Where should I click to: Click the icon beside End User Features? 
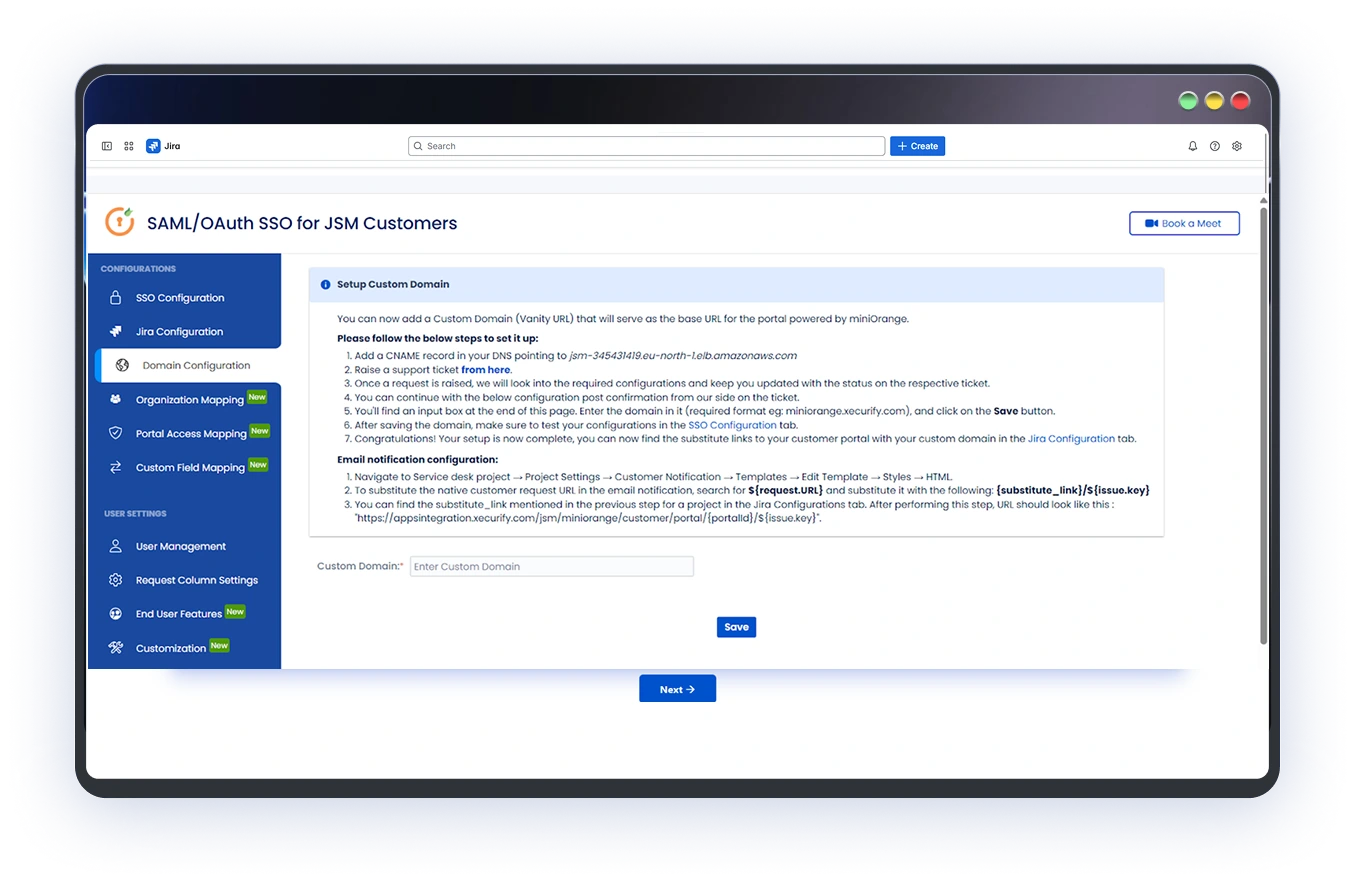[x=115, y=614]
